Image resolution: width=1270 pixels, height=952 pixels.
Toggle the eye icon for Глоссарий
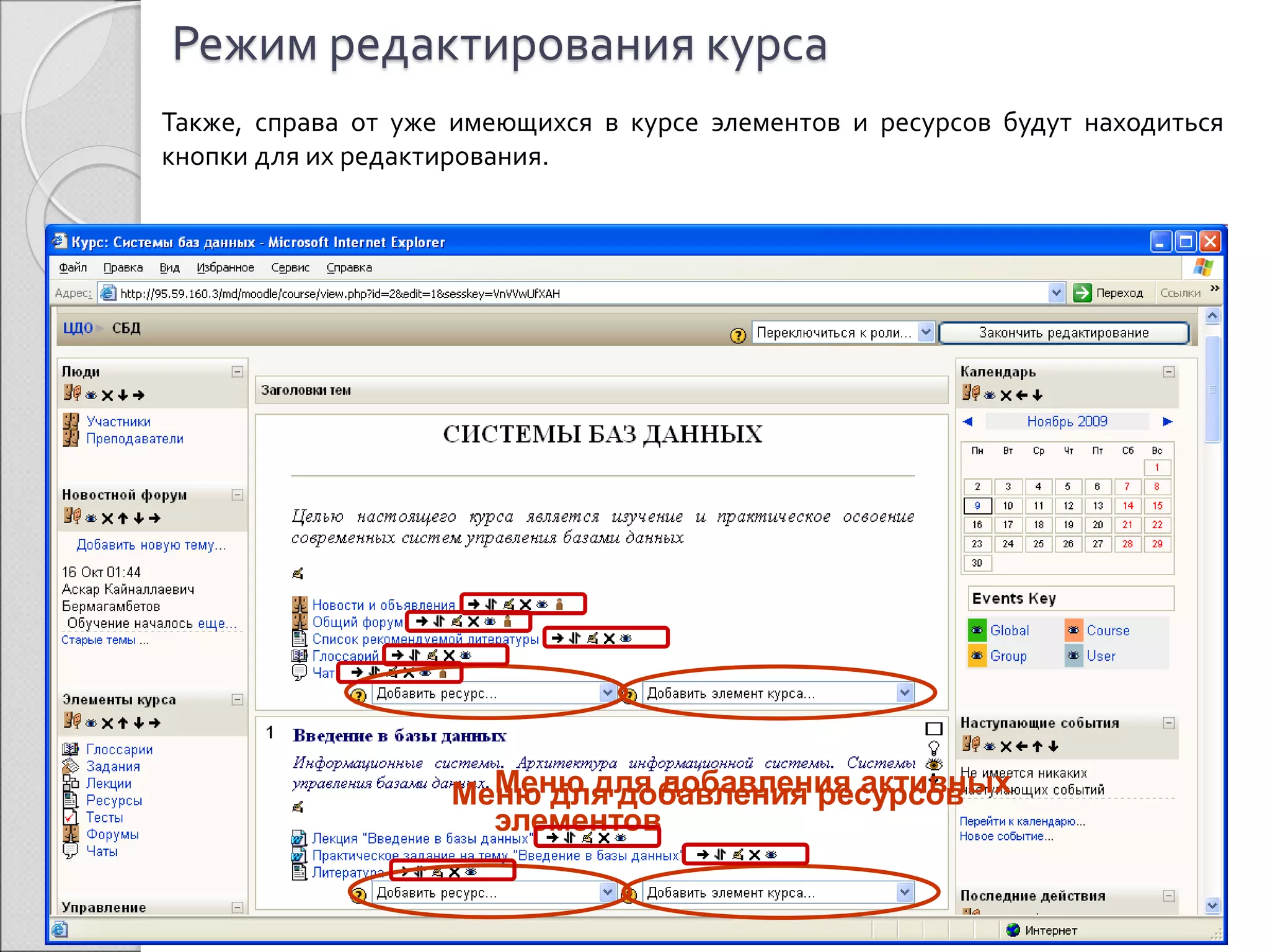[465, 655]
